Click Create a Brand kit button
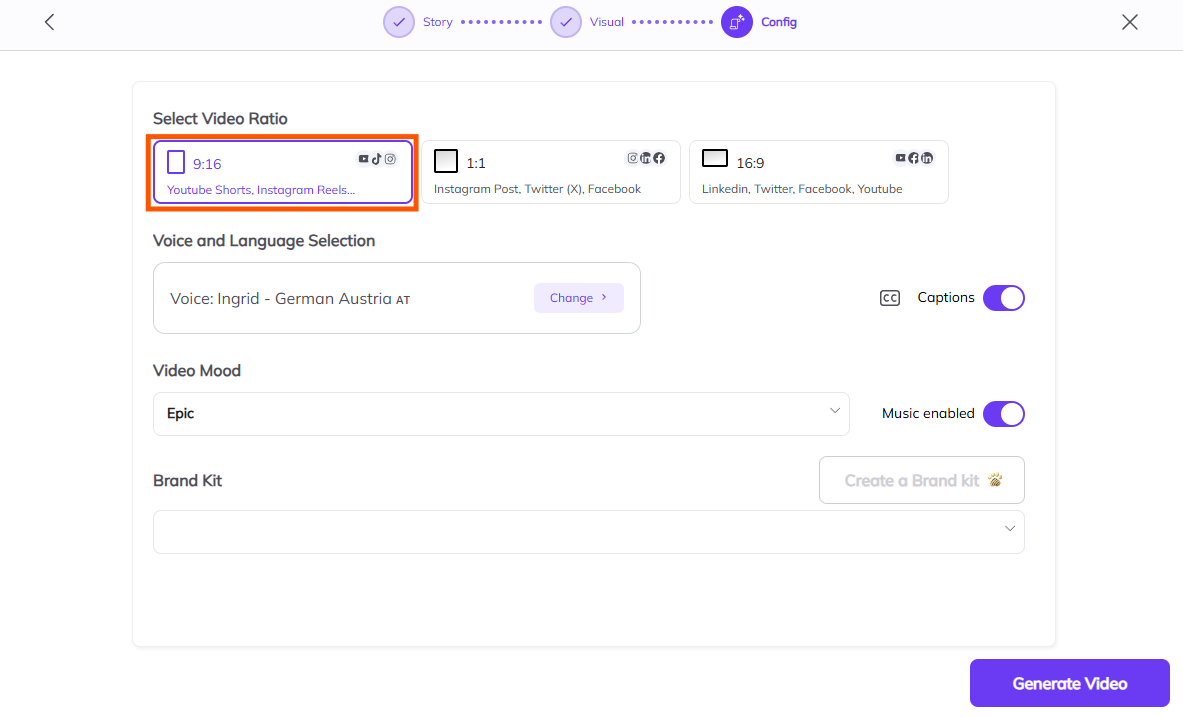The width and height of the screenshot is (1183, 717). (922, 480)
